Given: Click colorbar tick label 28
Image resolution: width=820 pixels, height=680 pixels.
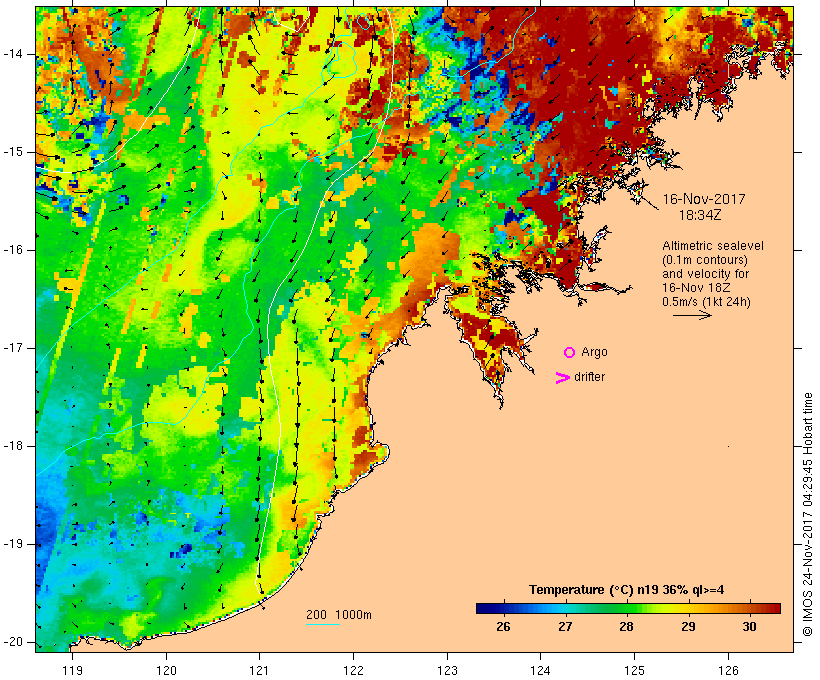Looking at the screenshot, I should (627, 627).
